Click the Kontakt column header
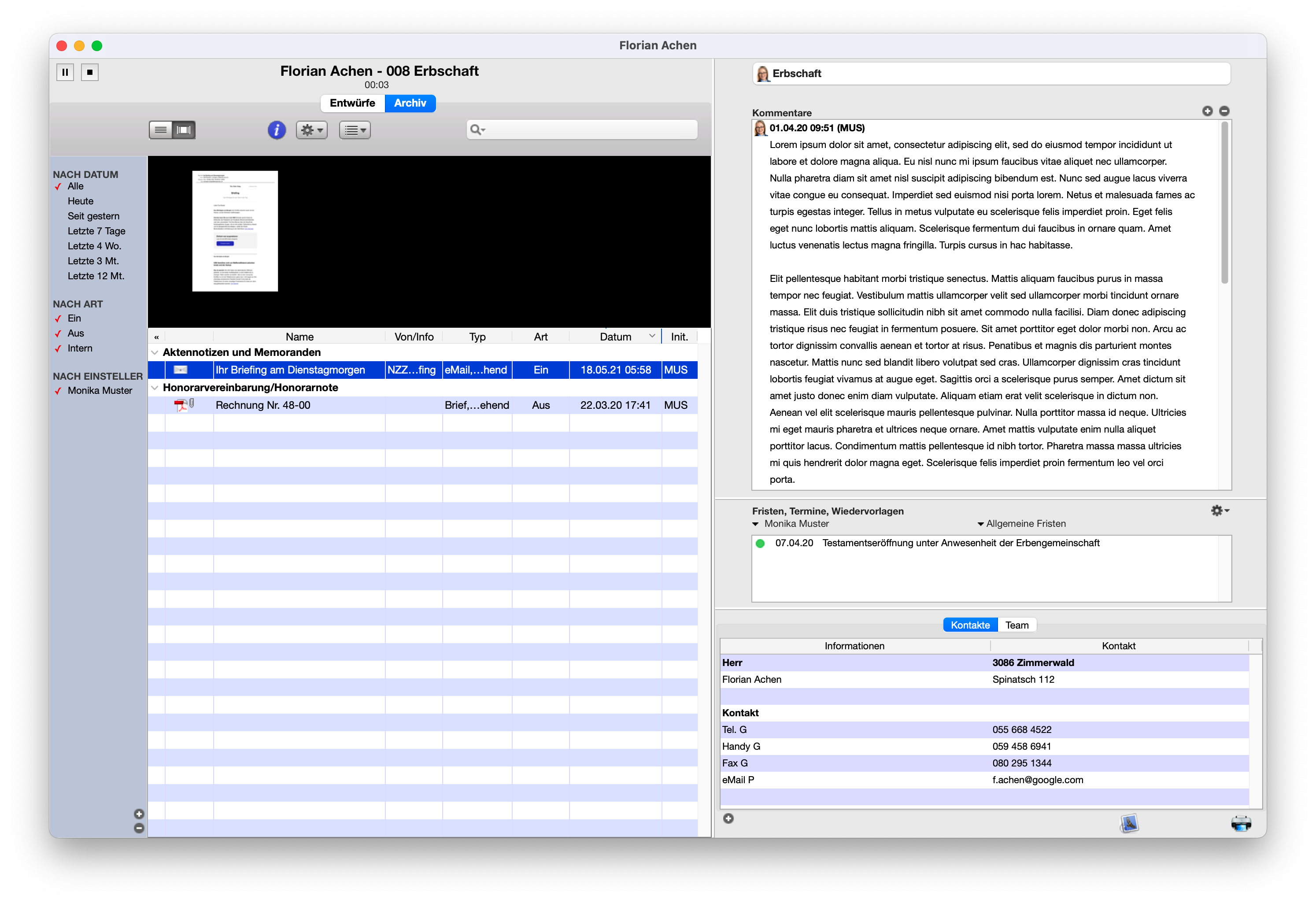Viewport: 1316px width, 903px height. pos(1118,646)
